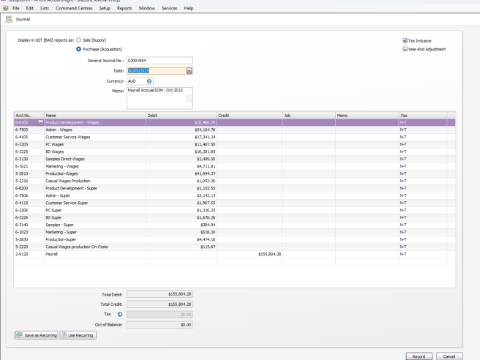
Task: Open the Setup menu
Action: click(x=105, y=8)
